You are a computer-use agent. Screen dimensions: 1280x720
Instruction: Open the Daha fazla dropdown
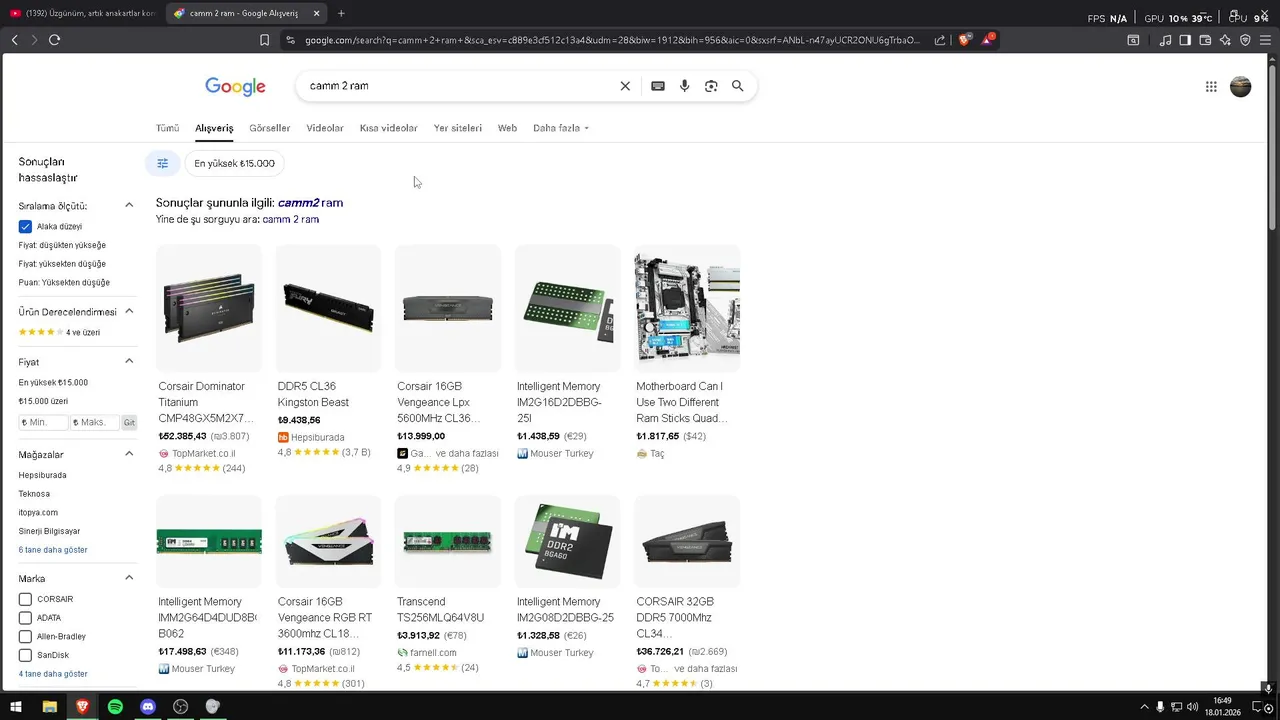coord(560,128)
